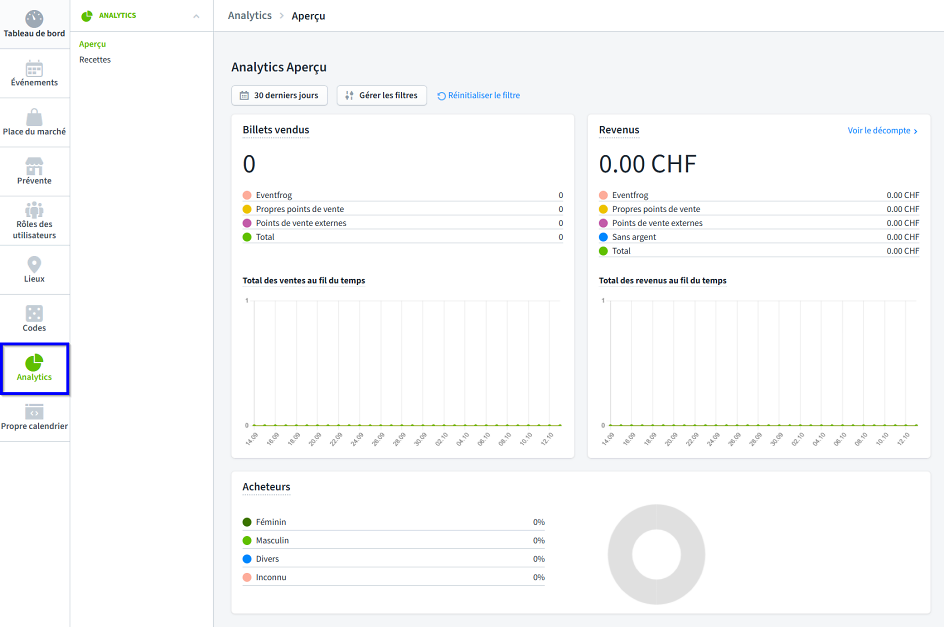Viewport: 944px width, 627px height.
Task: Select Recettes in the Analytics submenu
Action: coord(95,60)
